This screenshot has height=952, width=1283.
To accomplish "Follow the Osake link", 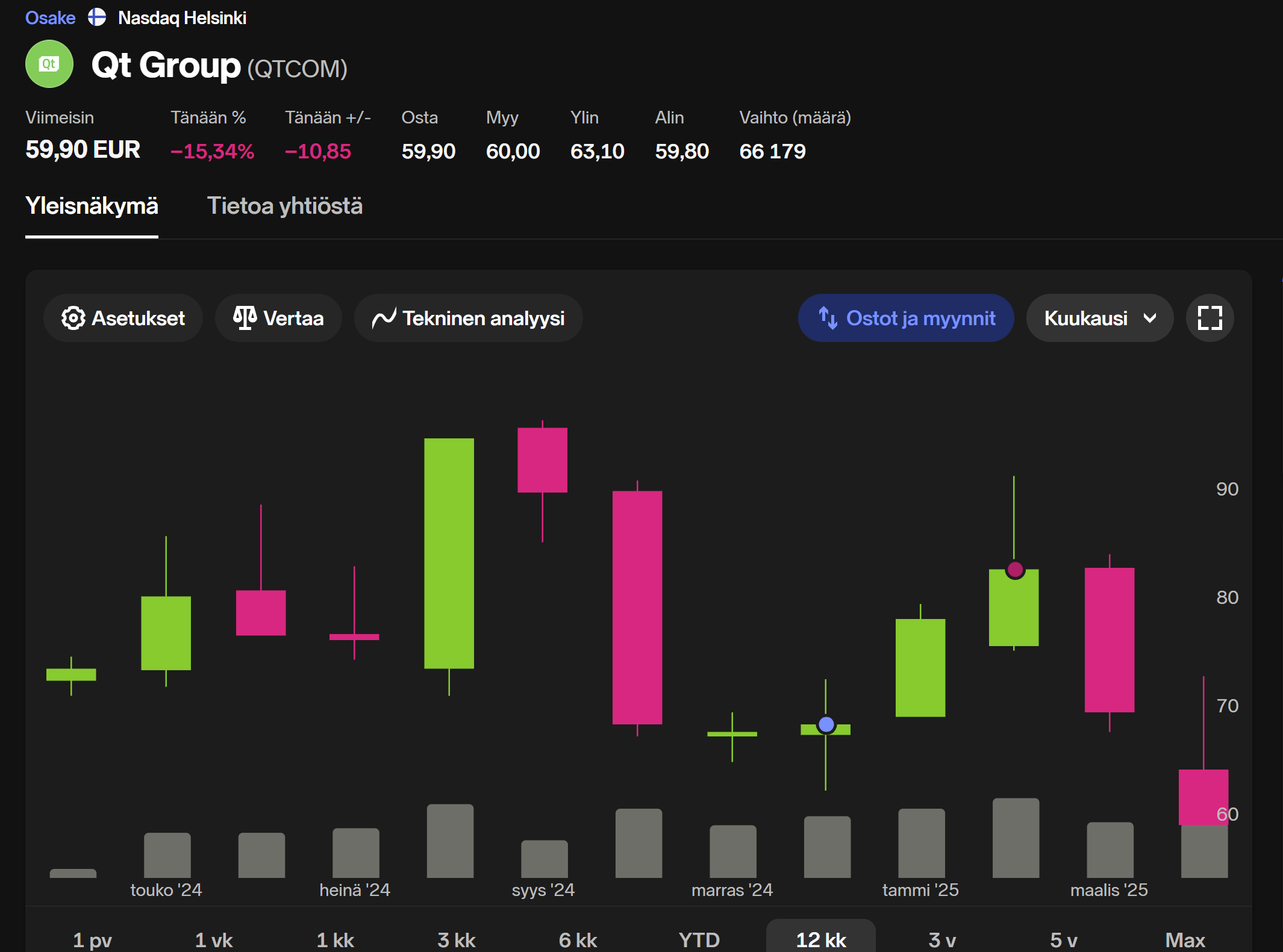I will click(50, 17).
